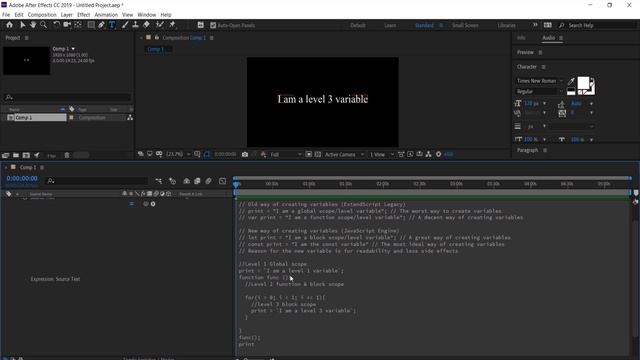Viewport: 640px width, 360px height.
Task: Open the Effect menu
Action: coord(83,15)
